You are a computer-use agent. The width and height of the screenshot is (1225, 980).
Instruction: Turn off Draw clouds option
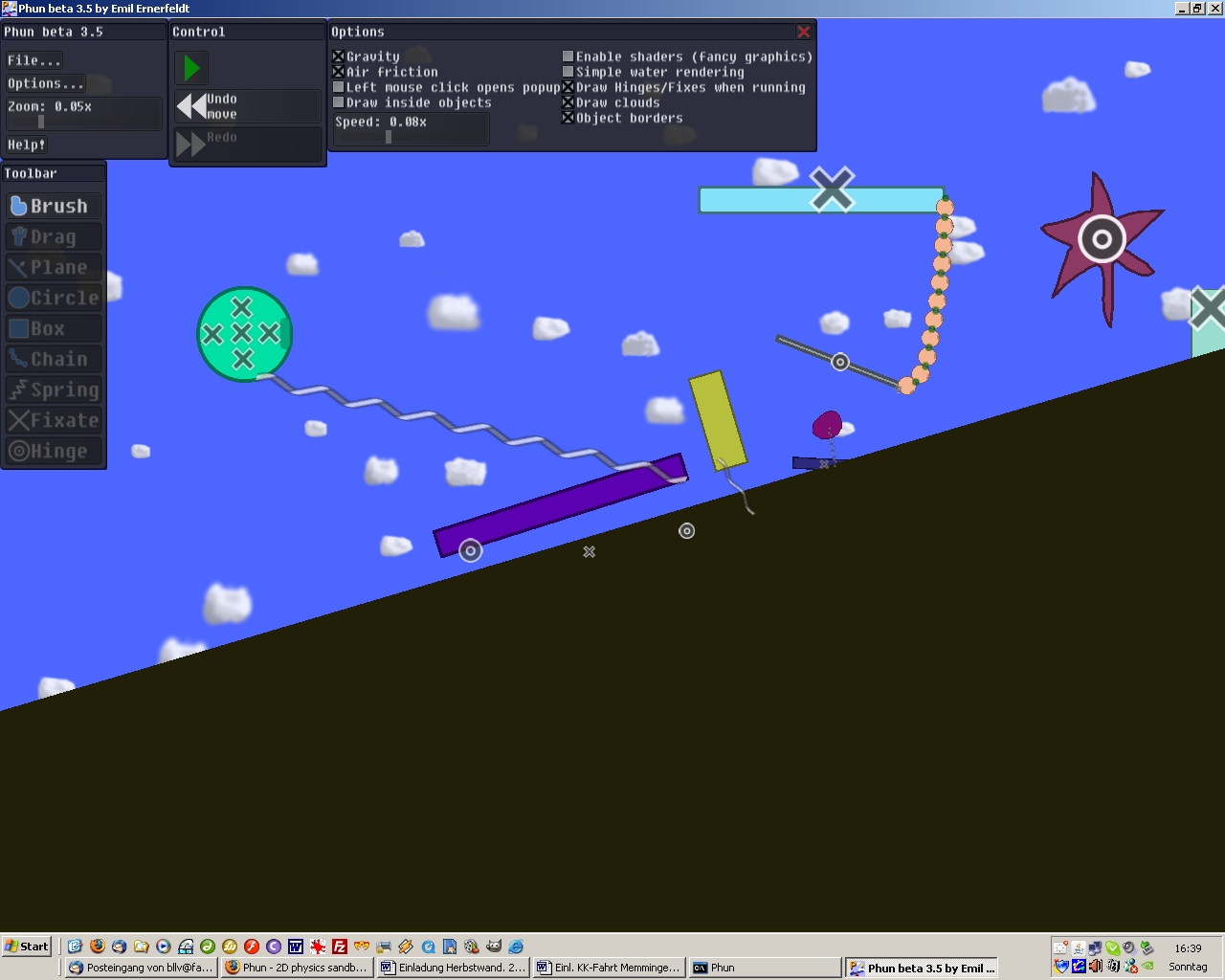point(568,102)
